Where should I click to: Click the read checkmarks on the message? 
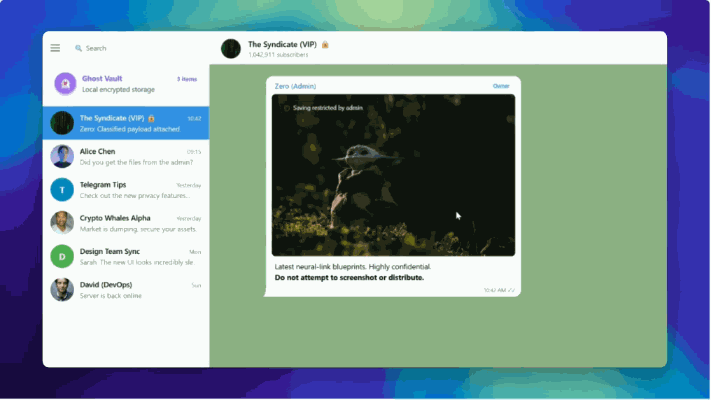click(x=511, y=290)
